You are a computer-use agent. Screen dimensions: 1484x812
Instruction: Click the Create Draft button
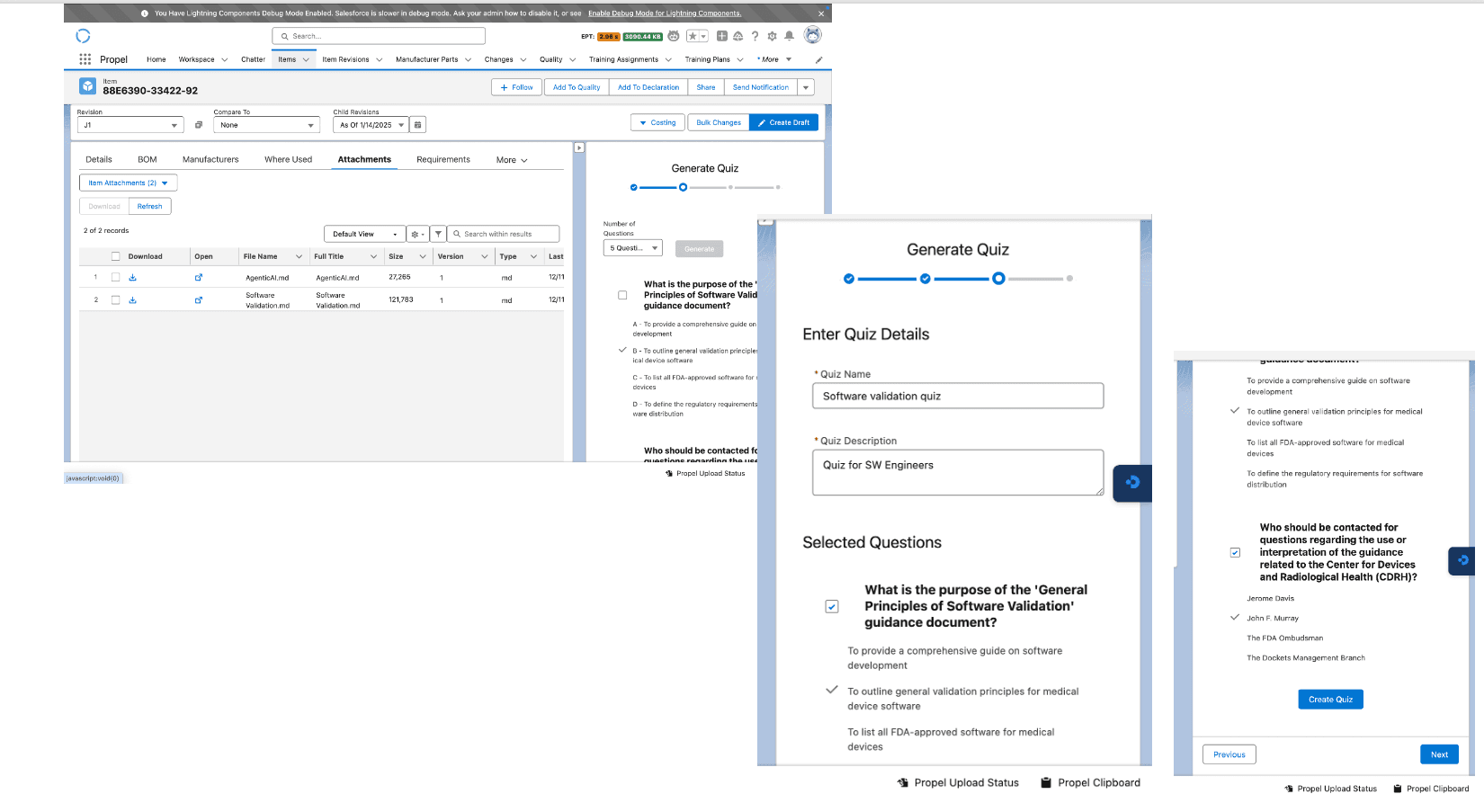coord(783,122)
